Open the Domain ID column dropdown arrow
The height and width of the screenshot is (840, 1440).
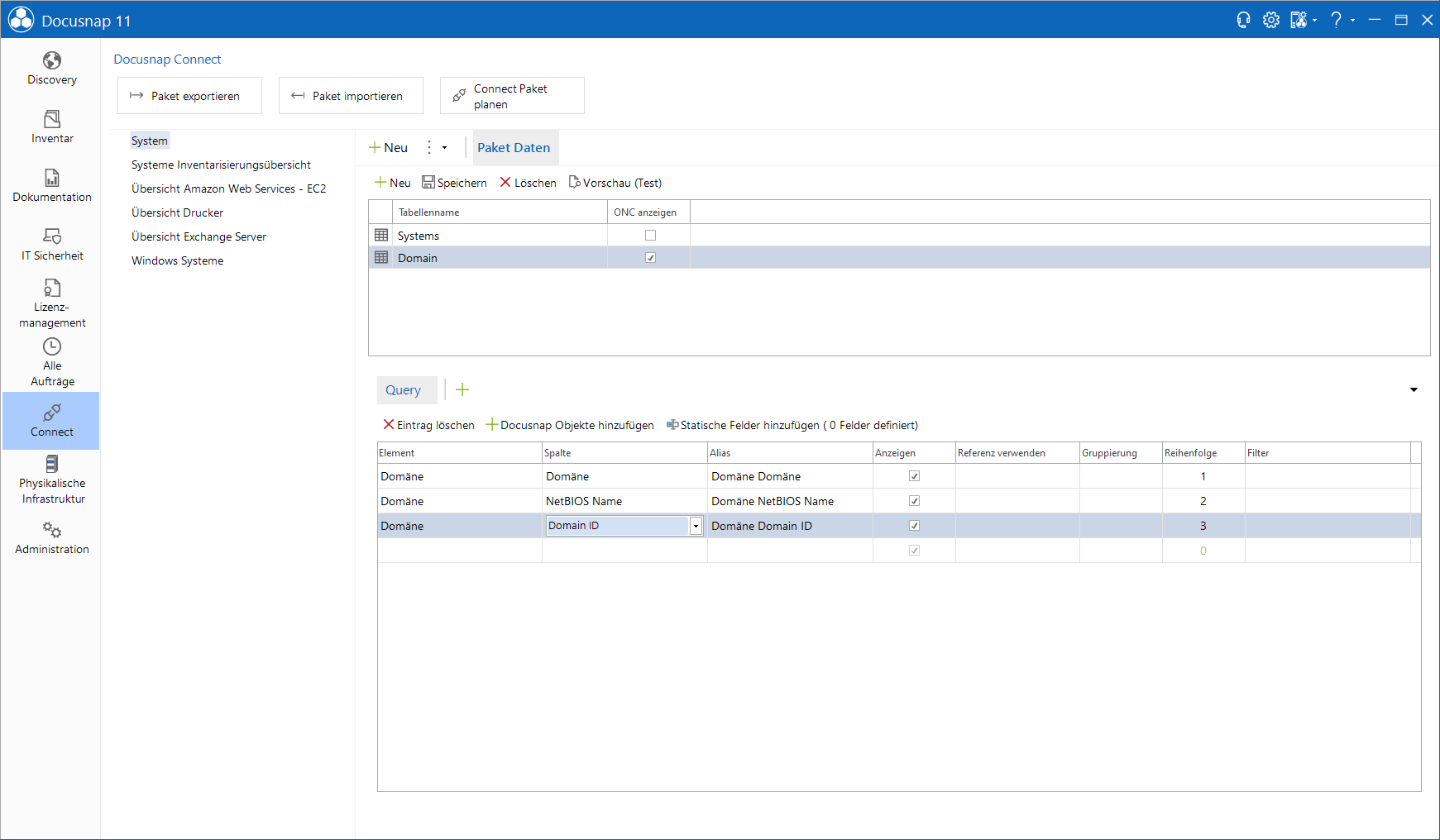point(696,526)
